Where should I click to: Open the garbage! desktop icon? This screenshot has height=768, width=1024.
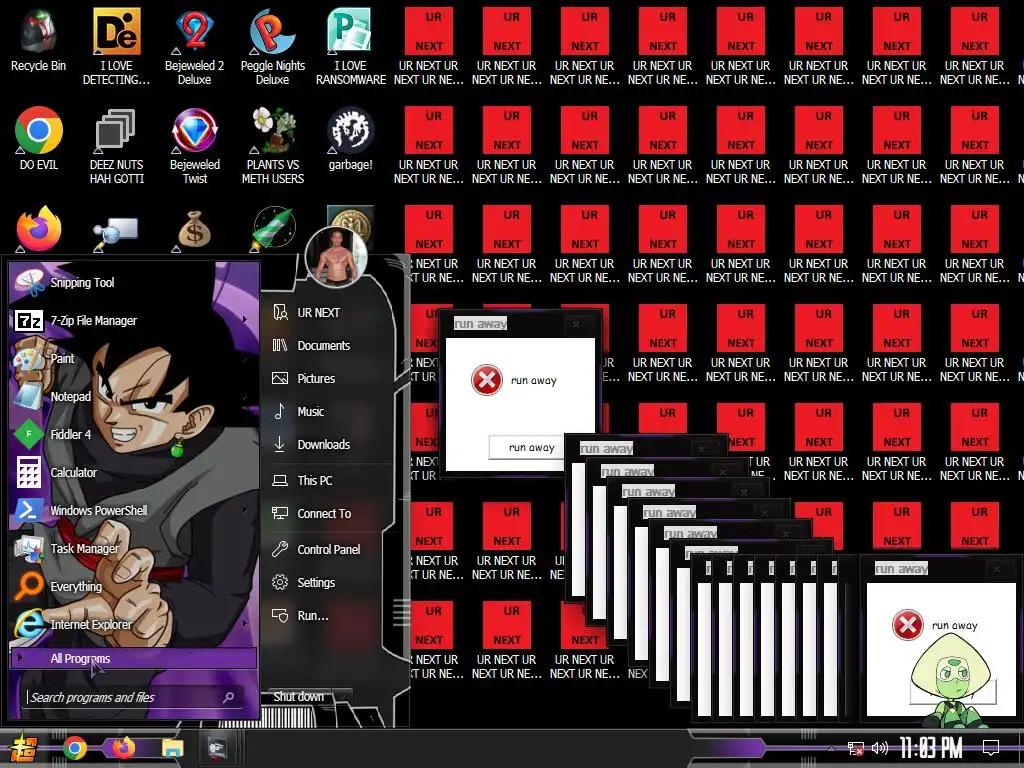click(351, 138)
